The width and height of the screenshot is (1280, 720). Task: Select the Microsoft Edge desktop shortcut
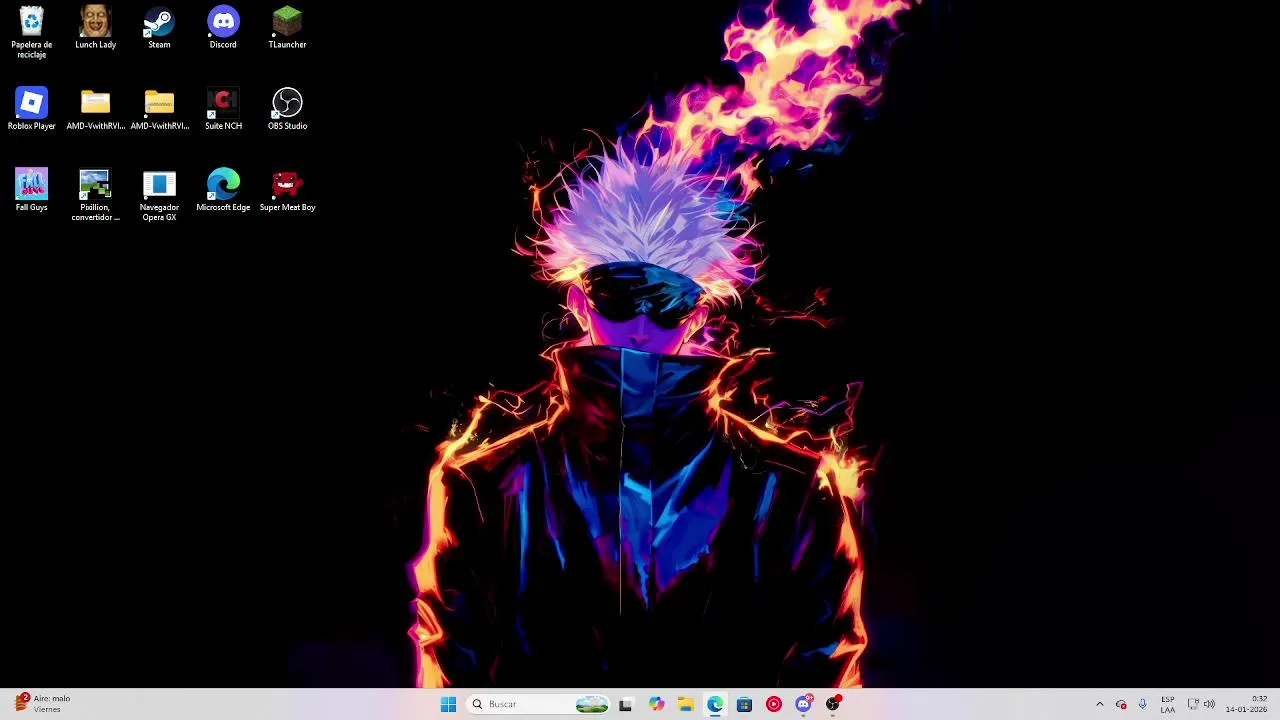point(223,190)
